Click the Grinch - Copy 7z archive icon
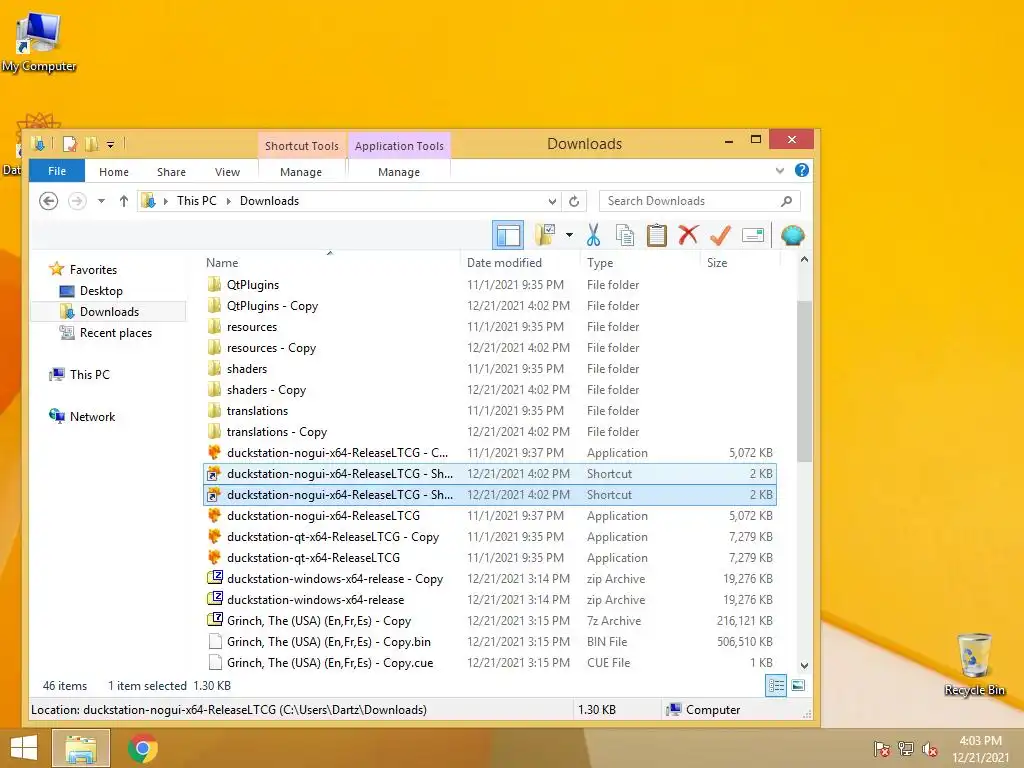1024x768 pixels. 214,620
